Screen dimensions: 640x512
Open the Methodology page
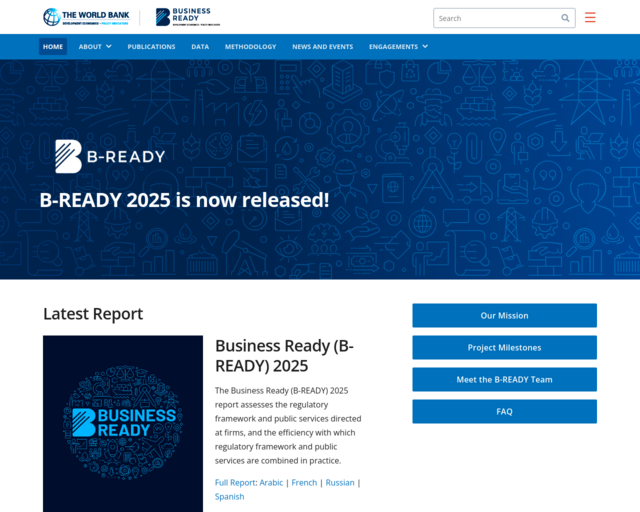click(251, 47)
